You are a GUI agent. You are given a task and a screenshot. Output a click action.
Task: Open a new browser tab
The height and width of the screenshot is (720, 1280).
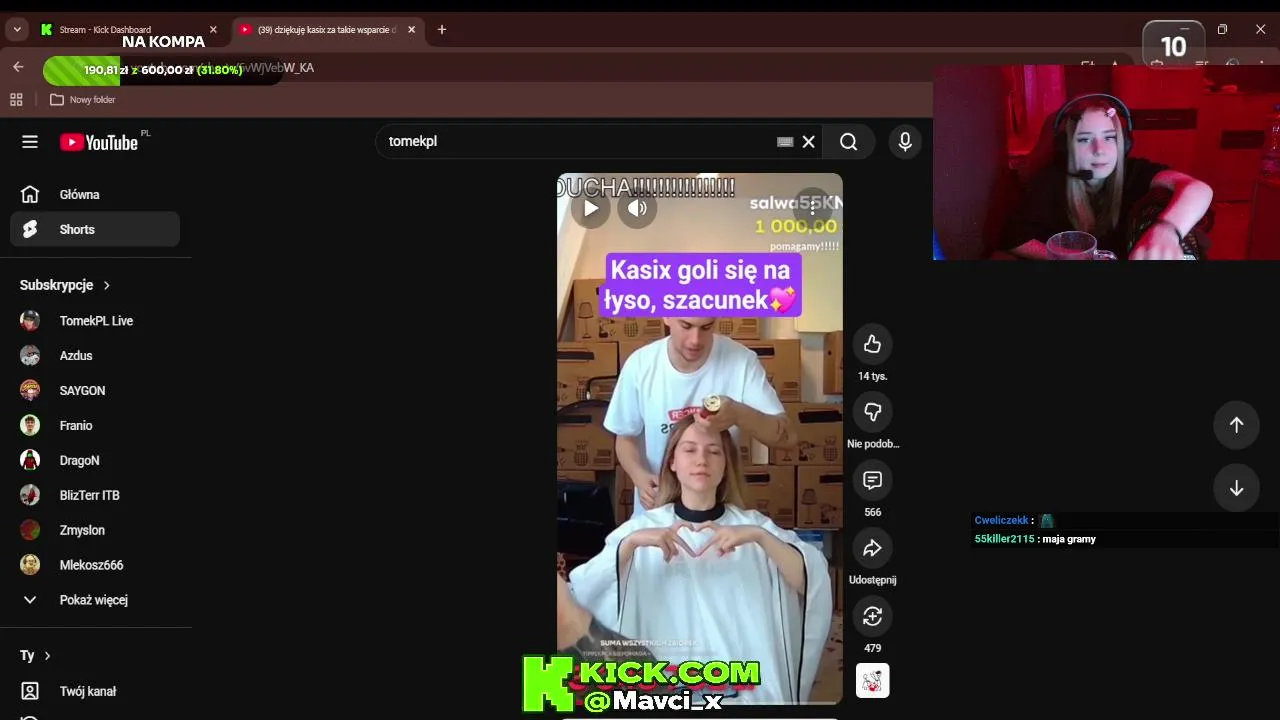(442, 30)
